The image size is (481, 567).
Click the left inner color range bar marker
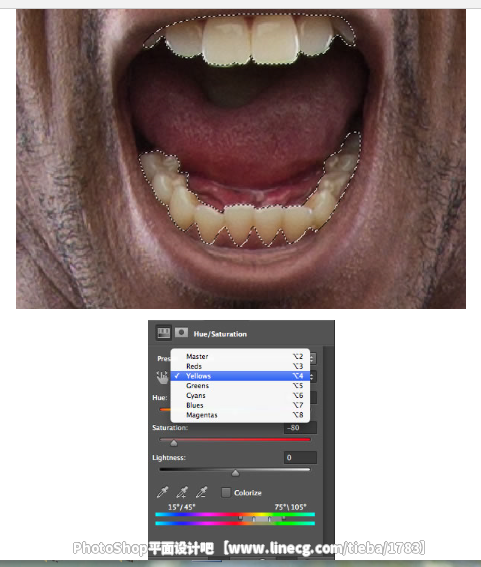[254, 519]
